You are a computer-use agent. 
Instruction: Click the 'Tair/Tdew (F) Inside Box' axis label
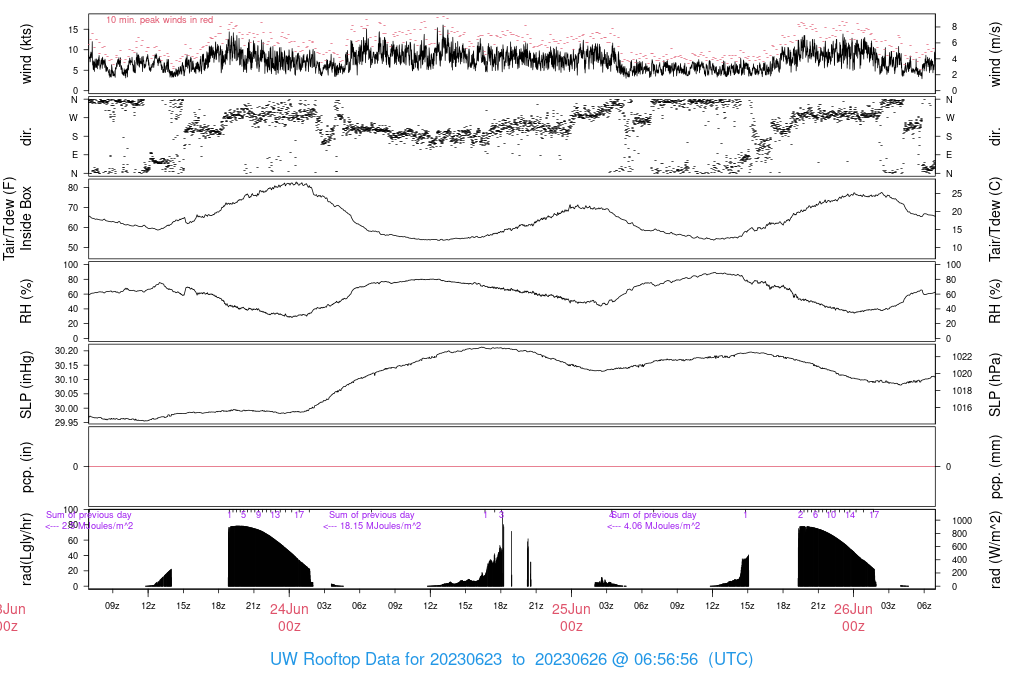click(18, 218)
